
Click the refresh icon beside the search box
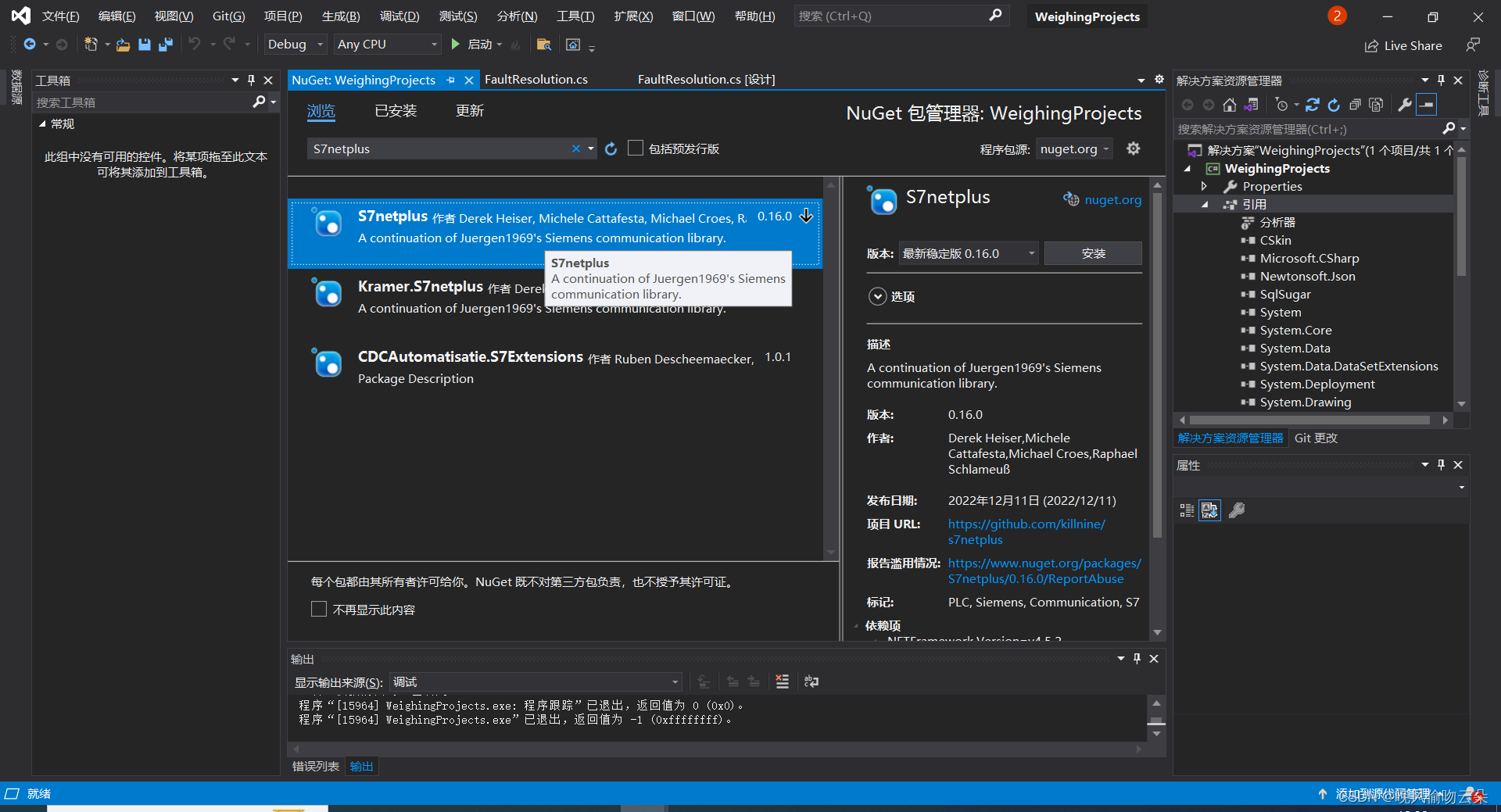[611, 148]
